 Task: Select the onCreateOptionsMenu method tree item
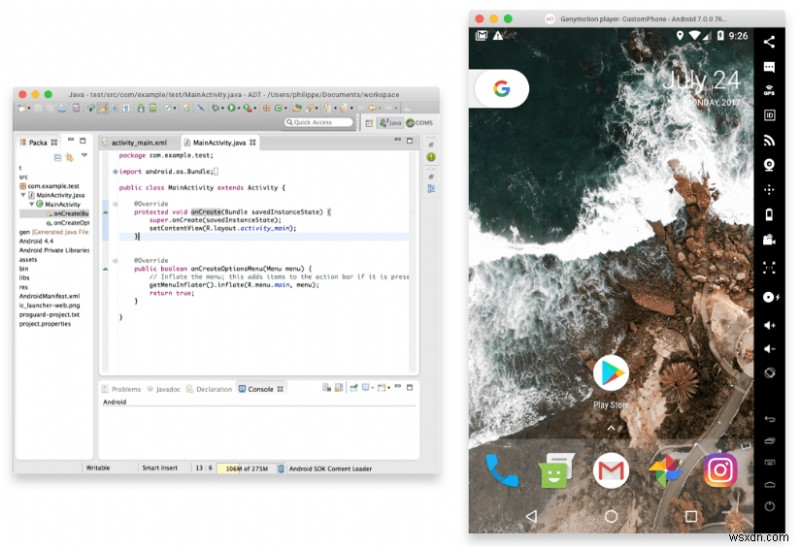coord(67,222)
